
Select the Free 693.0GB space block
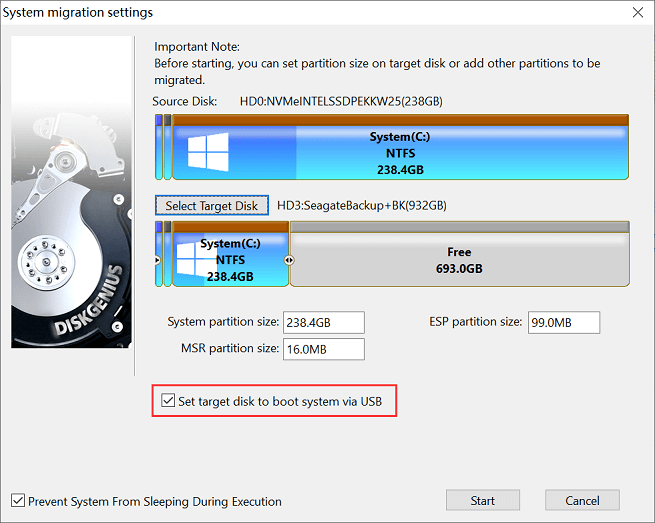(458, 260)
